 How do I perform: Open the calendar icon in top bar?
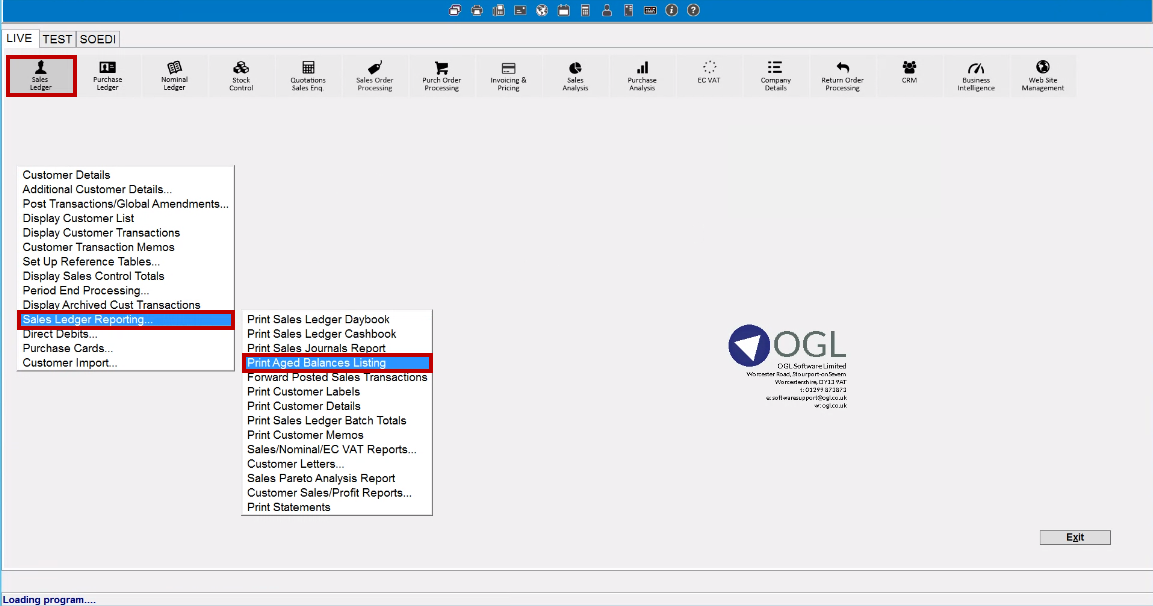(563, 10)
